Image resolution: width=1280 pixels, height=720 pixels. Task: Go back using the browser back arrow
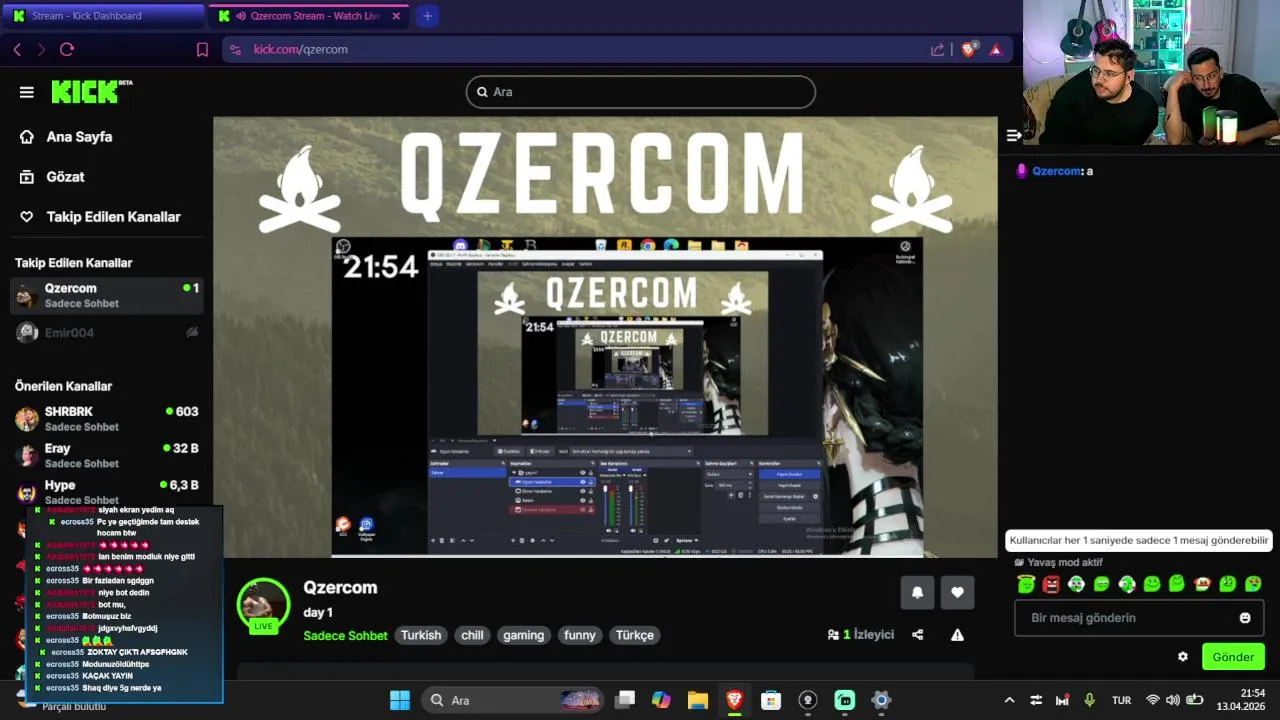click(x=17, y=49)
